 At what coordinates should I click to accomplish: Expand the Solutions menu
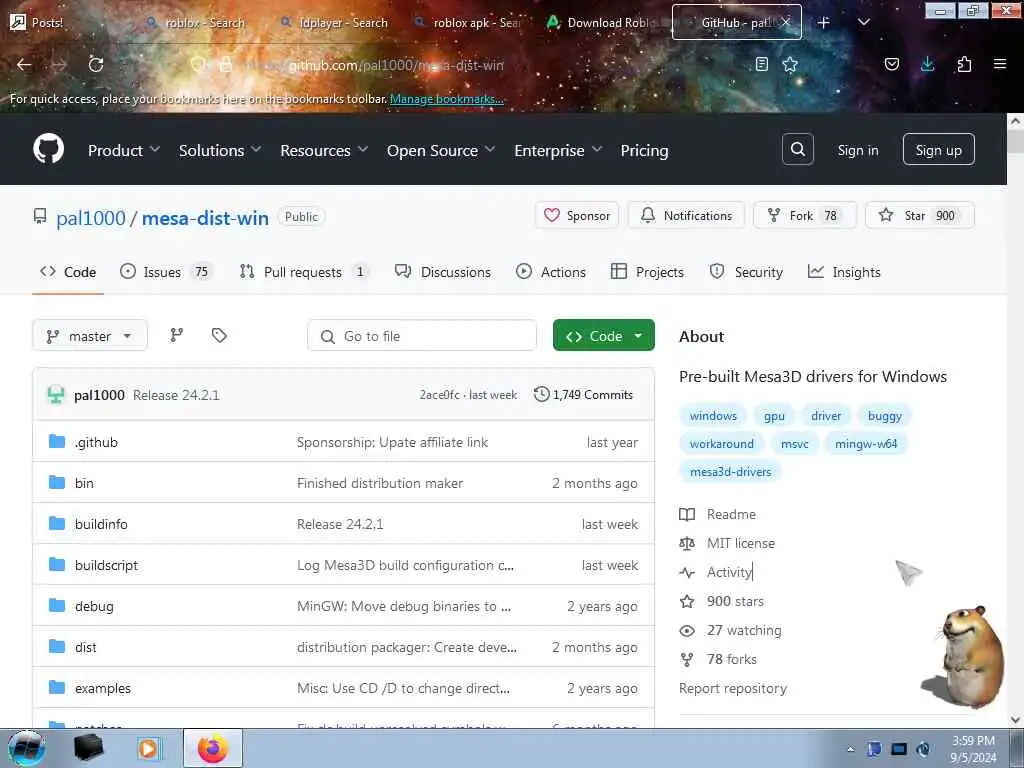coord(220,150)
